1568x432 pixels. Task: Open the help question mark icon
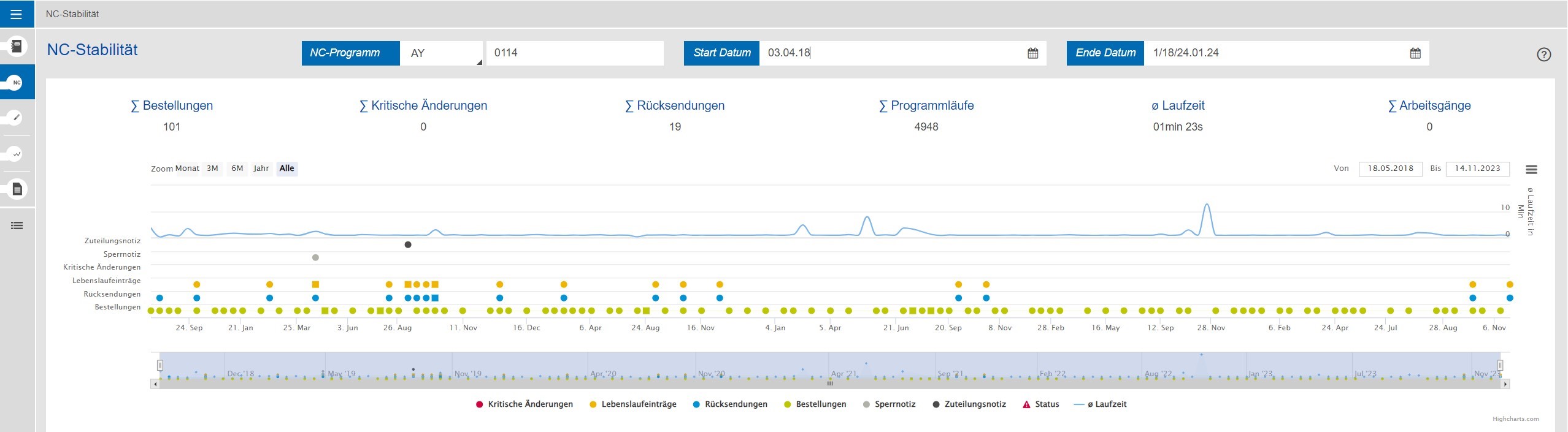(1543, 55)
